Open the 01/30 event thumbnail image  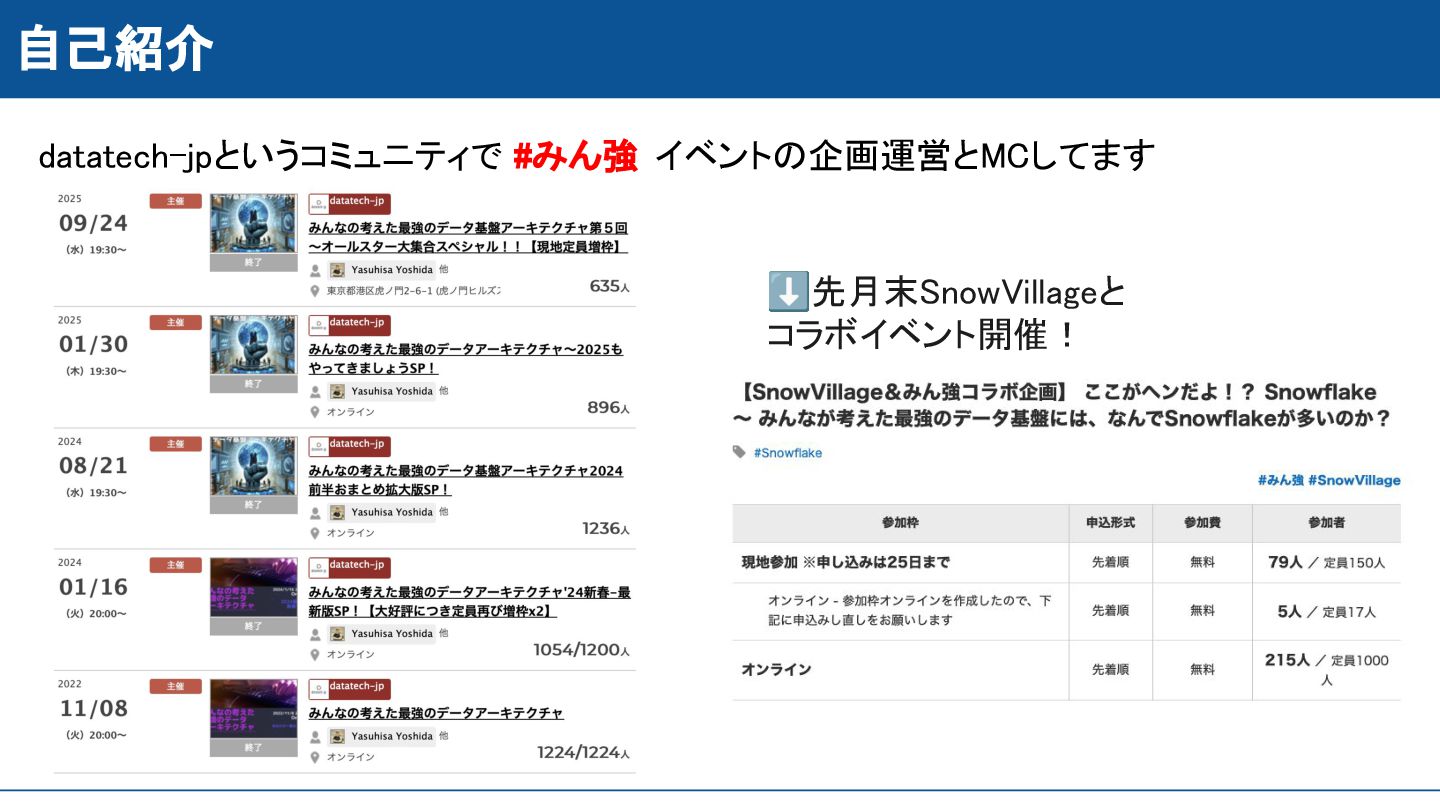(253, 345)
